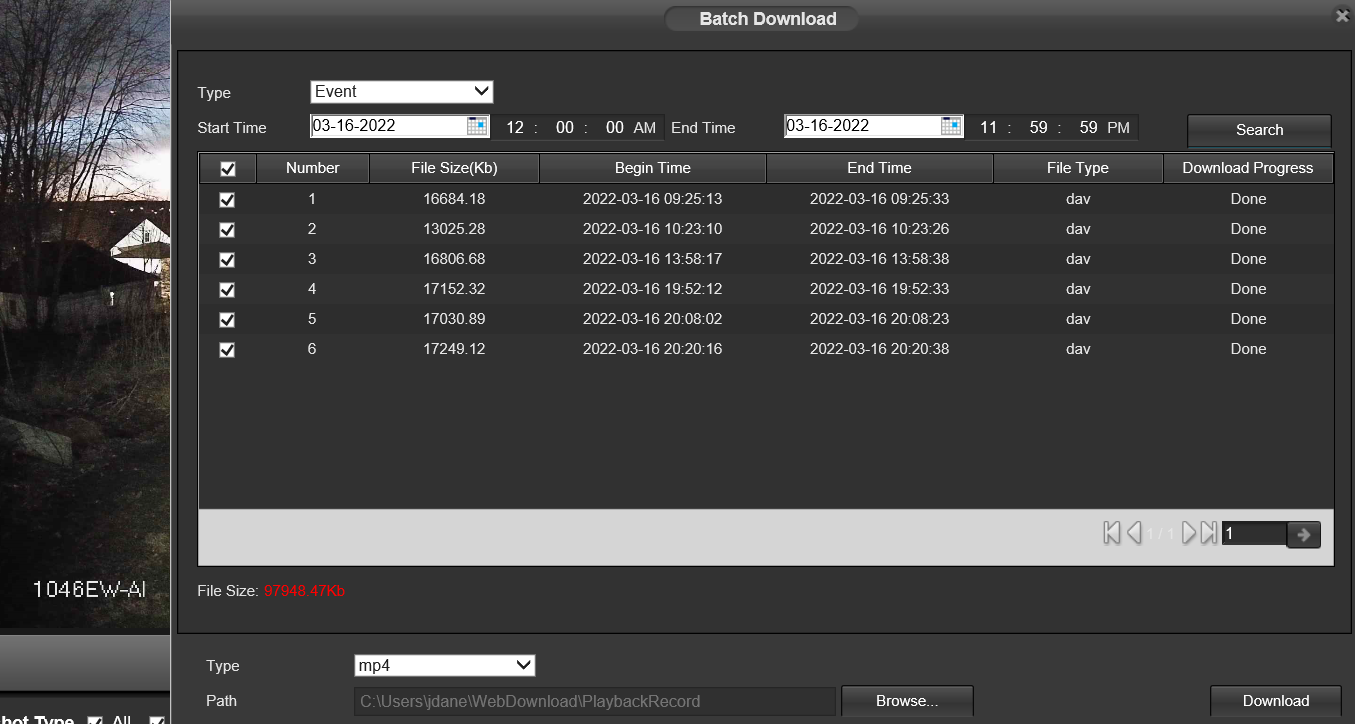
Task: Click the End Time hour field showing 11
Action: (x=989, y=128)
